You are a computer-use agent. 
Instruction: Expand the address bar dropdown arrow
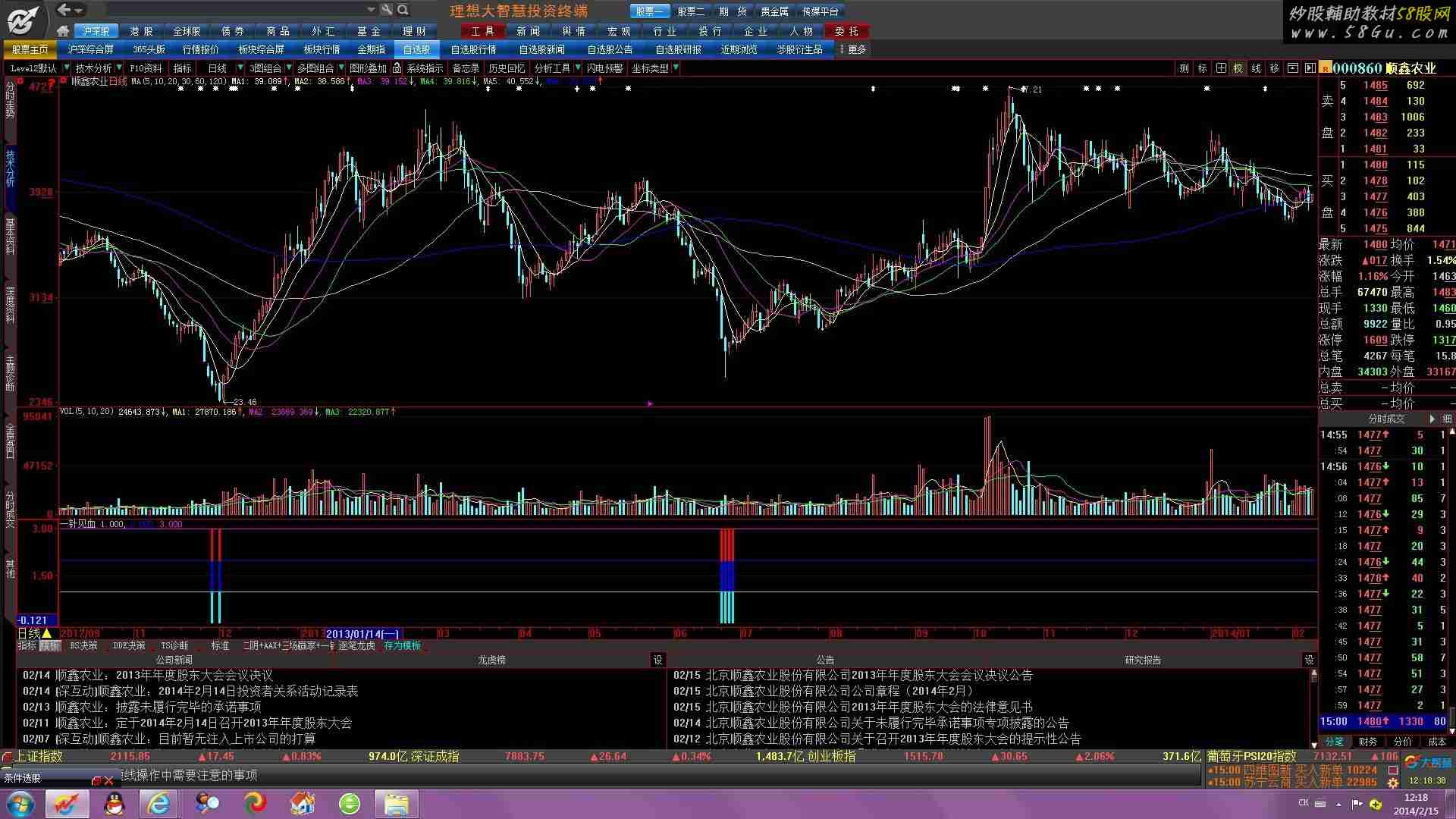tap(371, 10)
